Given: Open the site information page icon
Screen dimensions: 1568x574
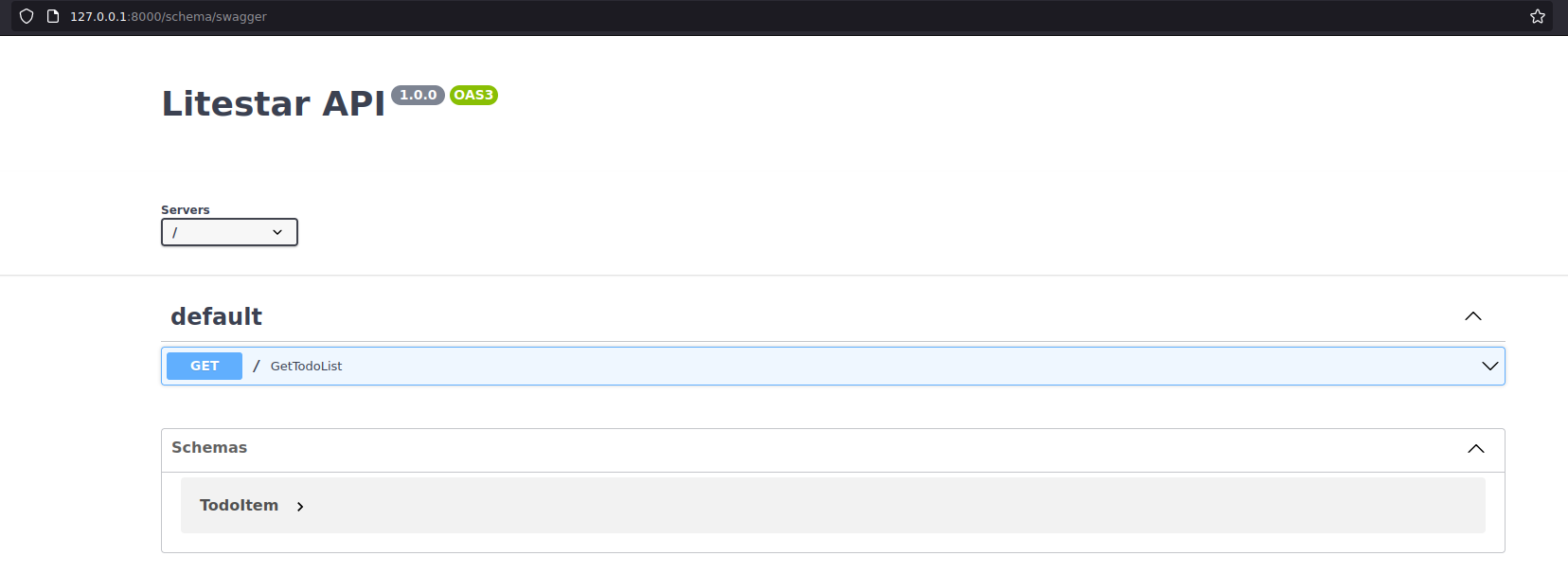Looking at the screenshot, I should click(53, 16).
